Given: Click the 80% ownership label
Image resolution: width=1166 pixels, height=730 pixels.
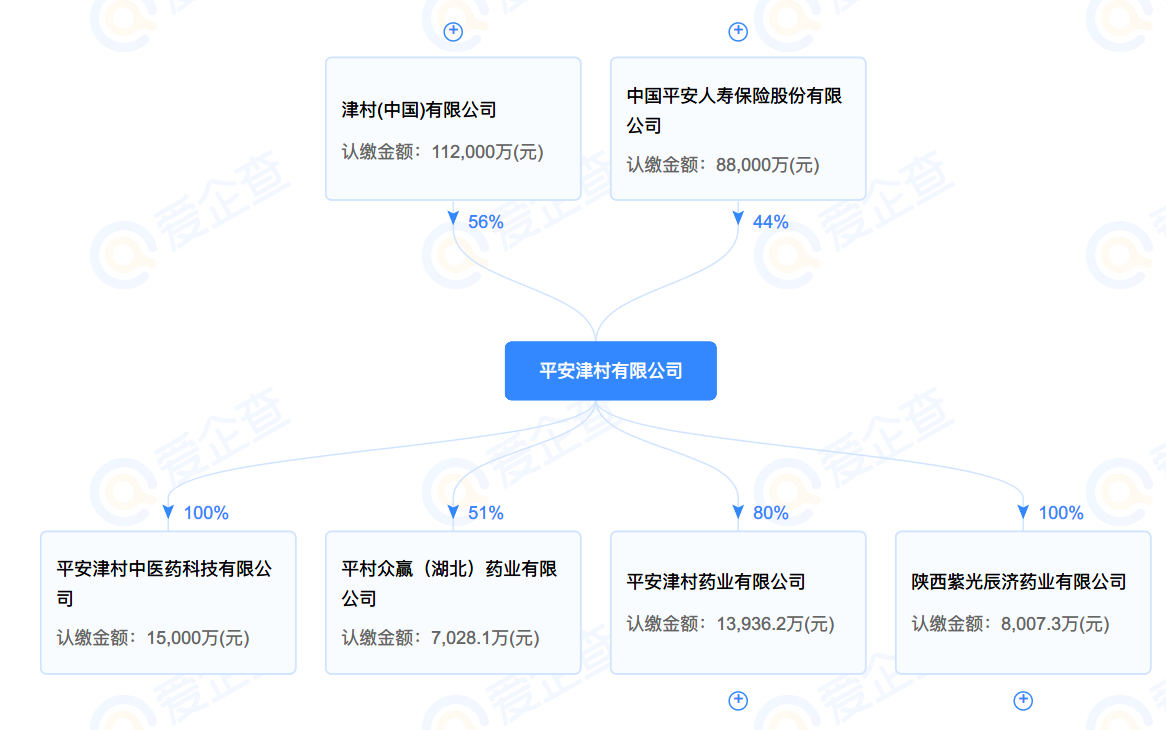Looking at the screenshot, I should tap(770, 513).
